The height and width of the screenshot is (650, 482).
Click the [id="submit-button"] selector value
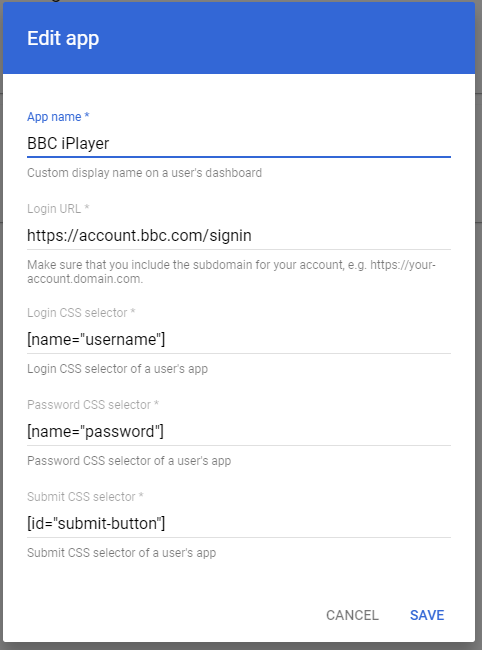[96, 524]
